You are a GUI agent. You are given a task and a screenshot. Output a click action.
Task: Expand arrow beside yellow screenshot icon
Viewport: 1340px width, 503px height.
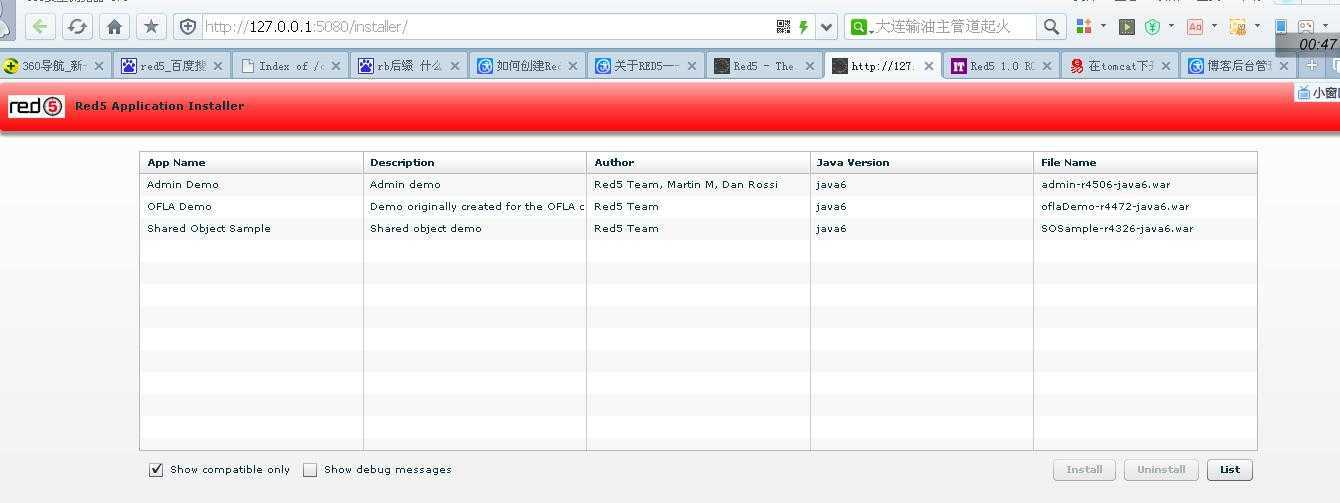click(1257, 26)
